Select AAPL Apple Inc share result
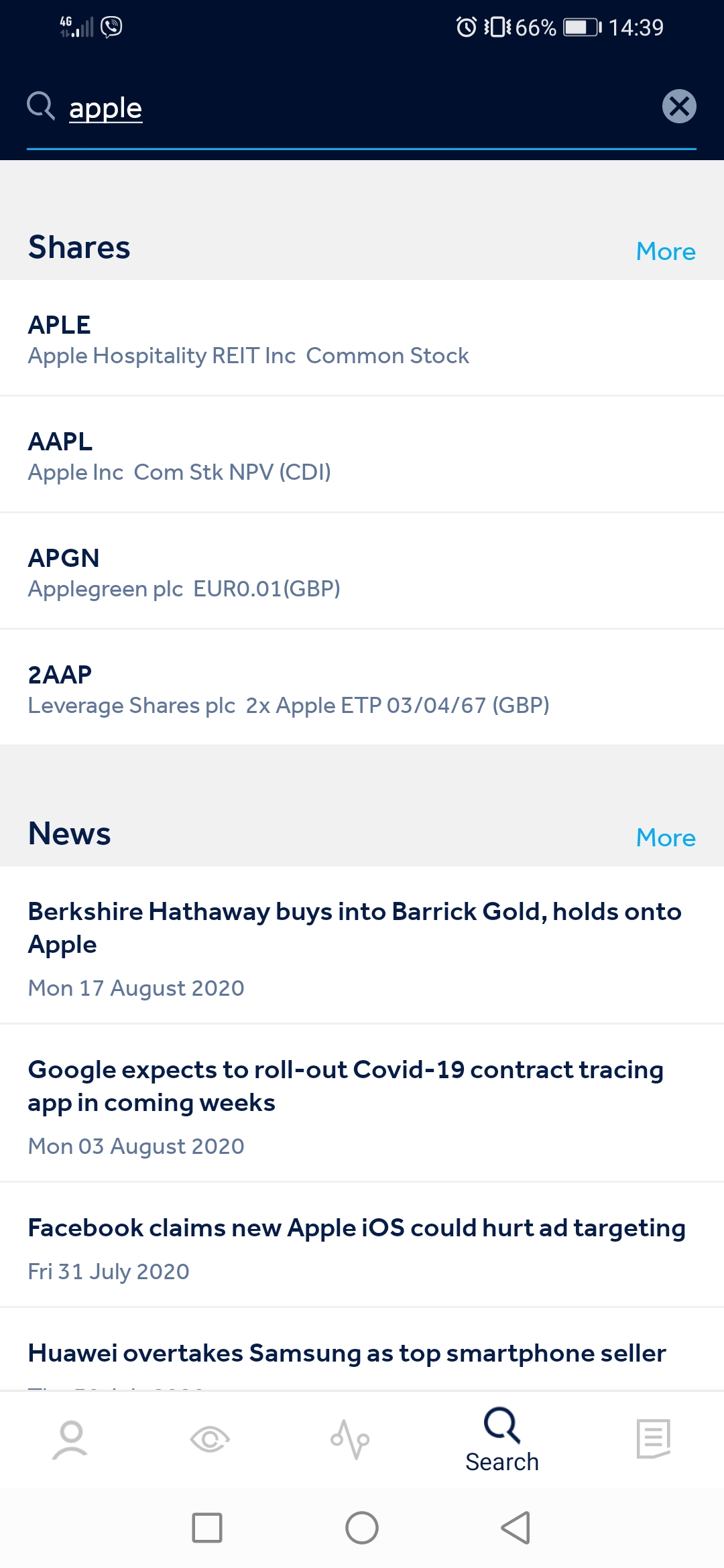This screenshot has height=1568, width=724. coord(362,456)
